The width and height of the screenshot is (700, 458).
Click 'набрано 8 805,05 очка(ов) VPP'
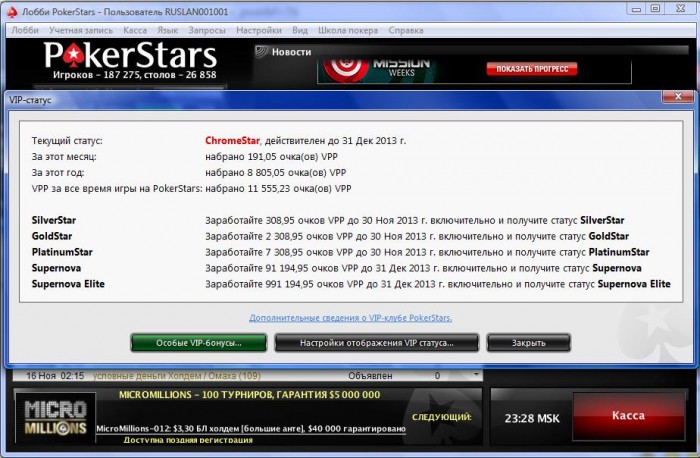[x=275, y=173]
